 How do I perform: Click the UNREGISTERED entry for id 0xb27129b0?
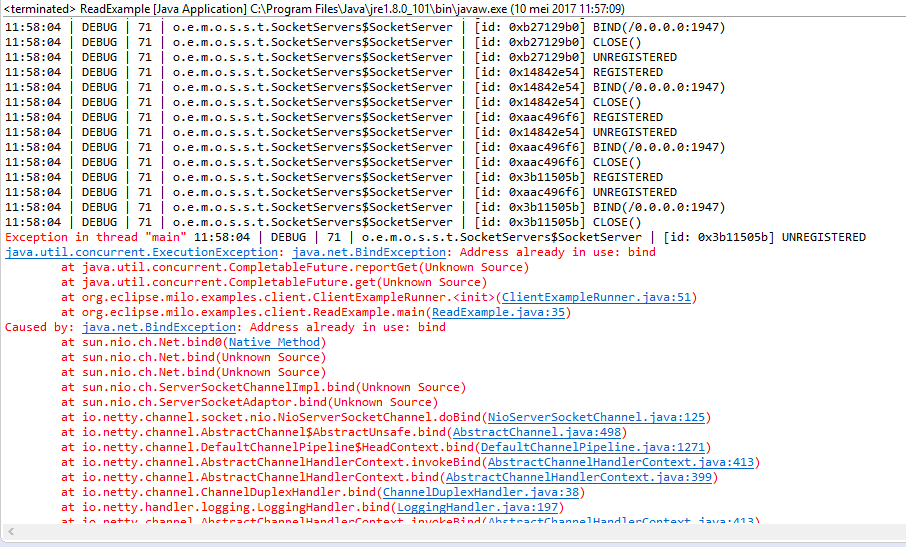click(634, 57)
